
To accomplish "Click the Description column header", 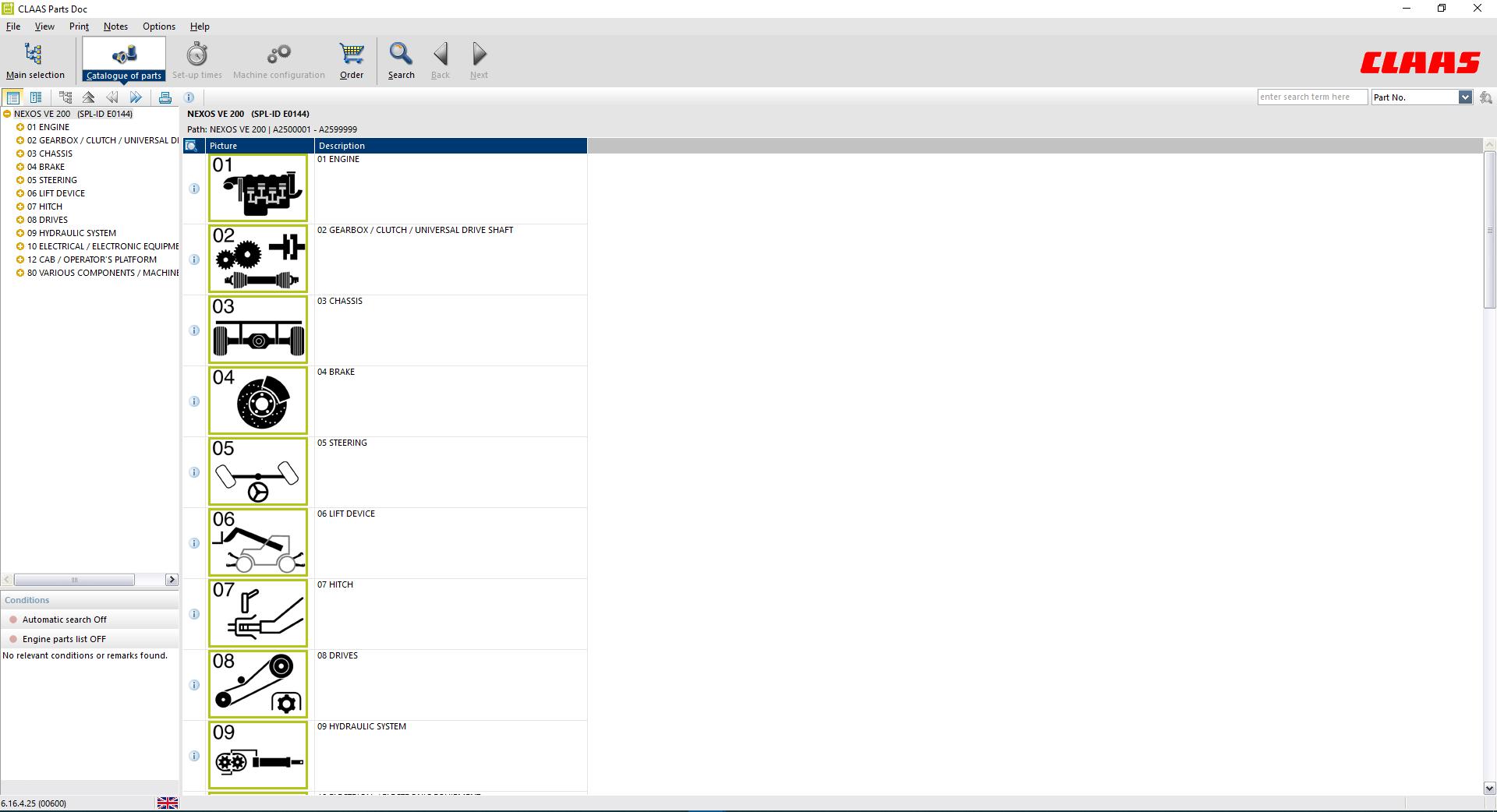I will [x=451, y=146].
